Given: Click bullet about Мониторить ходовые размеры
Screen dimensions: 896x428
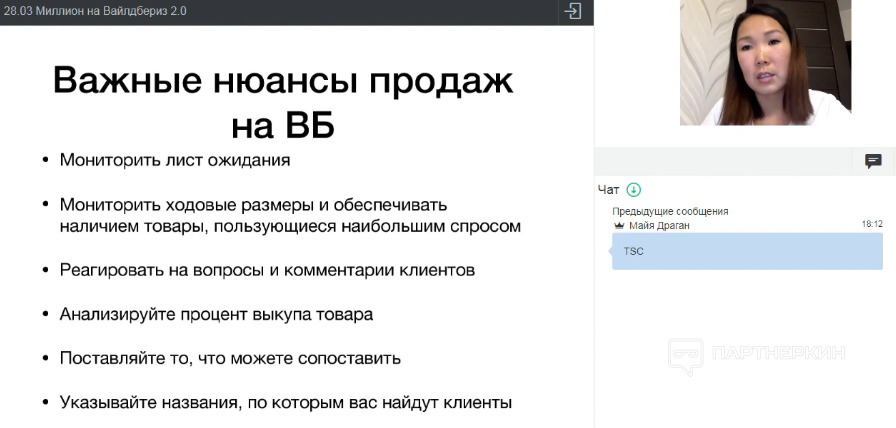Looking at the screenshot, I should click(290, 215).
